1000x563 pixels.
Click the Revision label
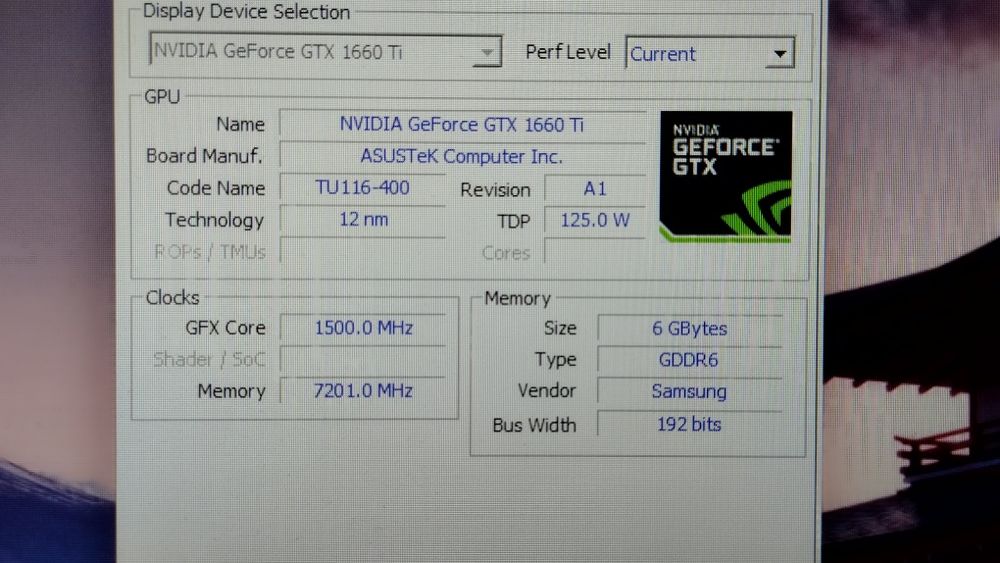point(495,190)
